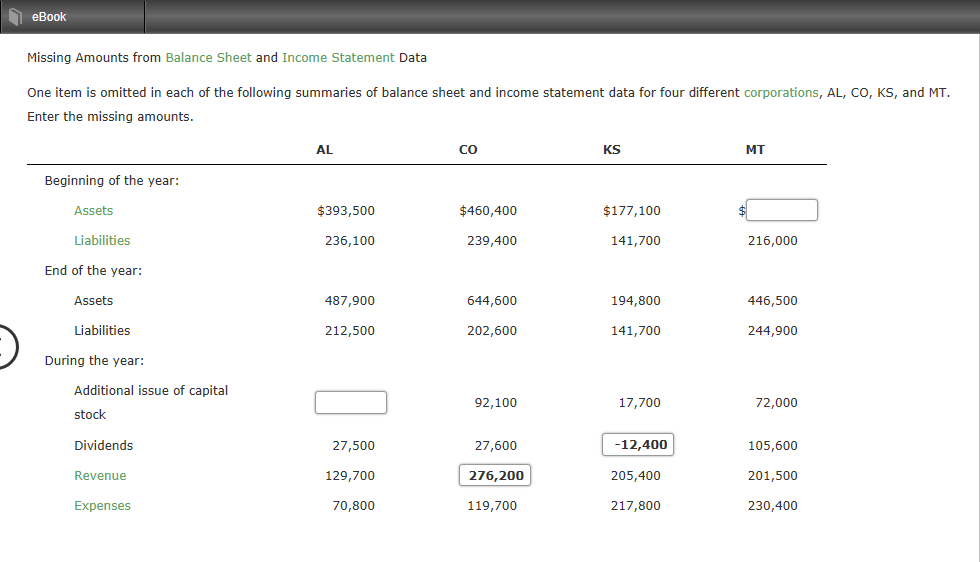Click KS expenses value 217,800
The height and width of the screenshot is (562, 980).
(x=636, y=506)
